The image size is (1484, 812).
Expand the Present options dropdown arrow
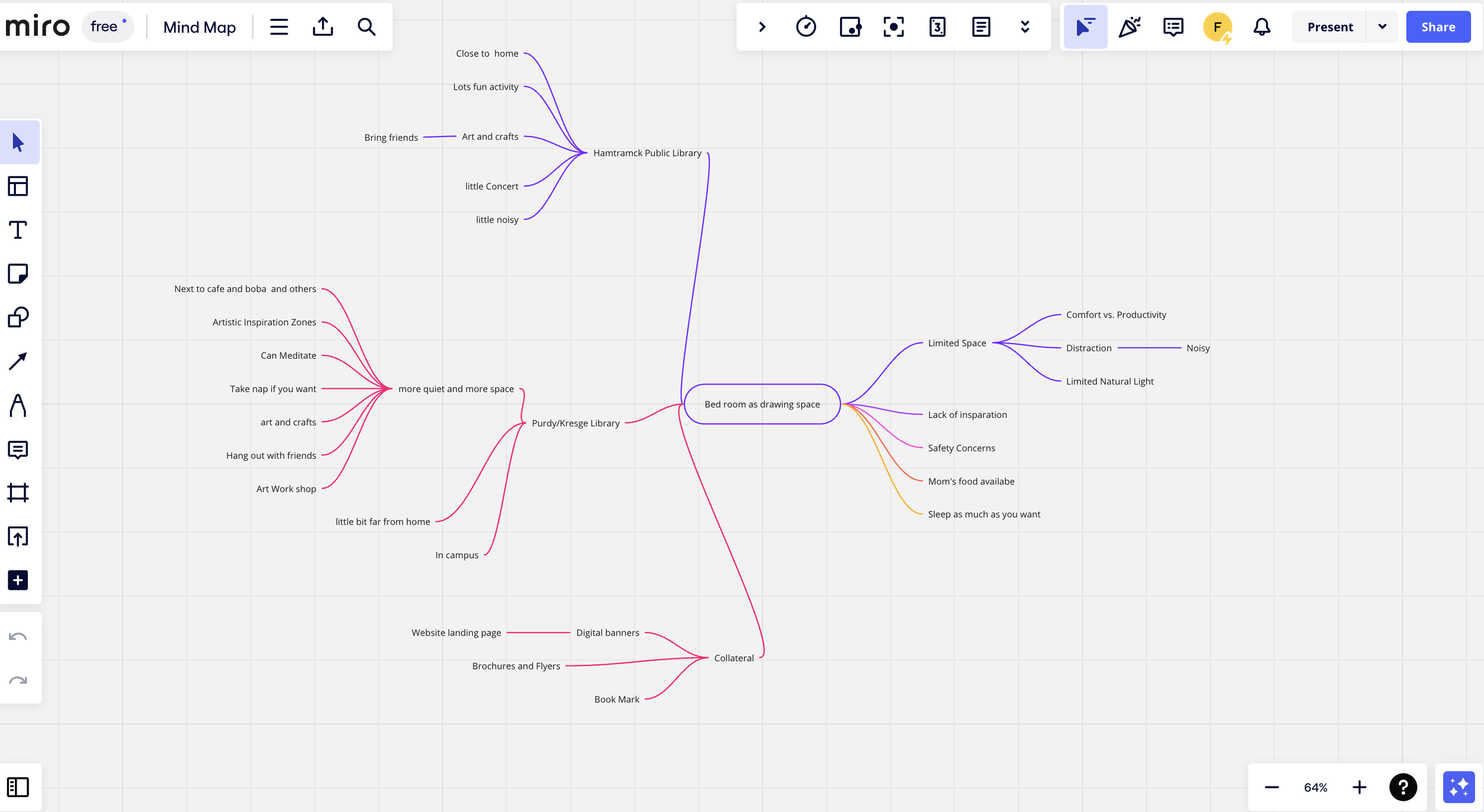1382,27
